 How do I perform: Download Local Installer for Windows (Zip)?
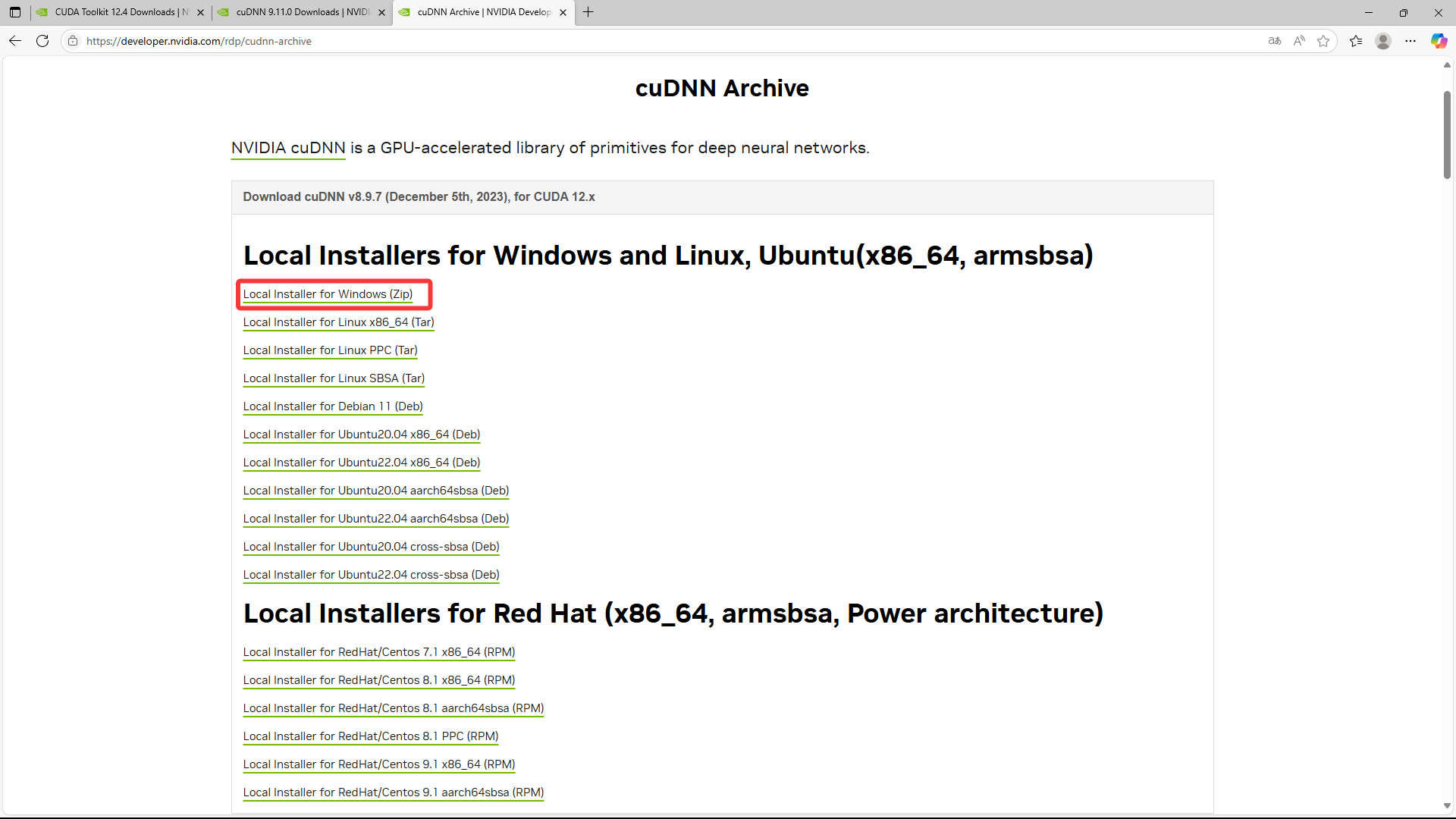(x=328, y=294)
